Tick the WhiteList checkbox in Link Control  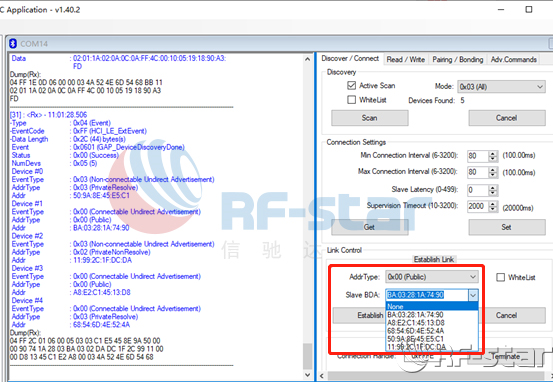tap(500, 277)
